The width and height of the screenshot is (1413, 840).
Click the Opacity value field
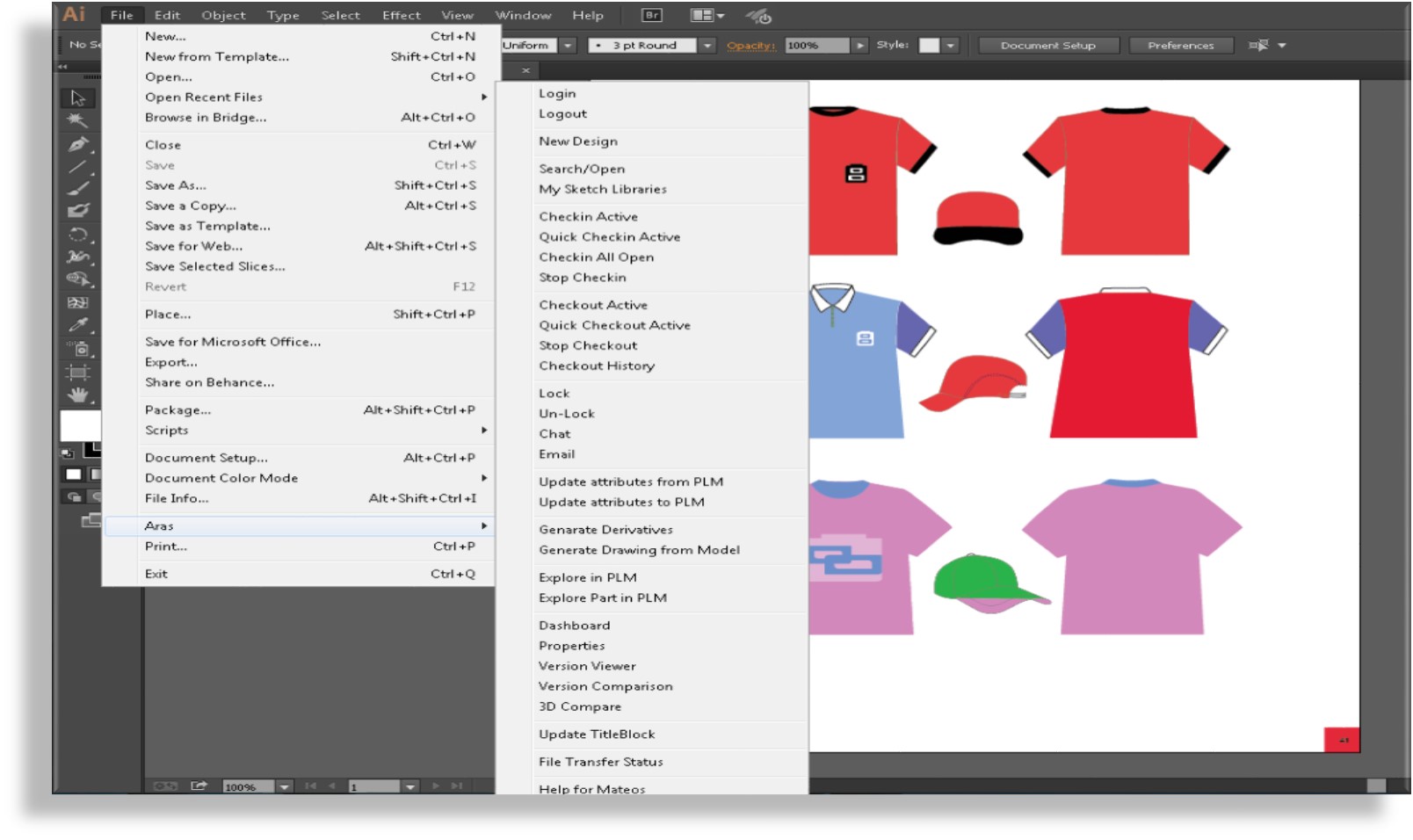pos(816,46)
